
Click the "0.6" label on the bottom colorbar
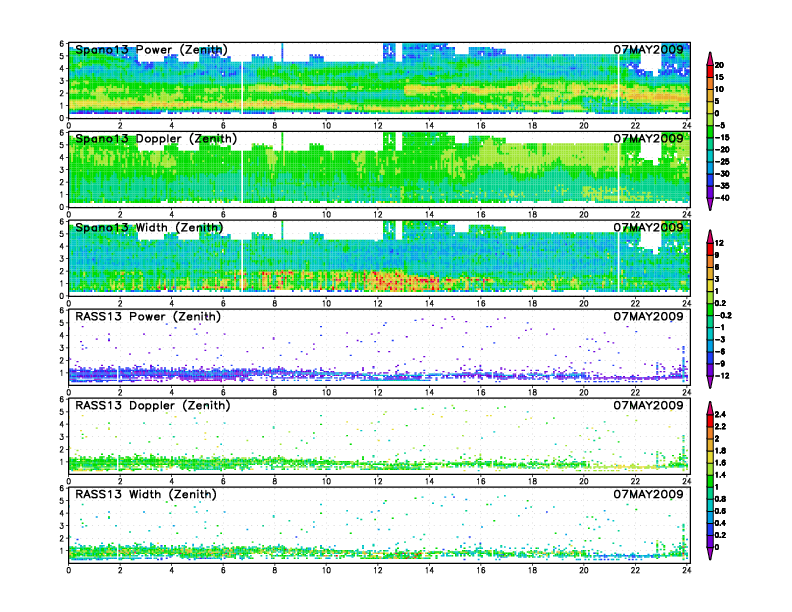point(720,511)
